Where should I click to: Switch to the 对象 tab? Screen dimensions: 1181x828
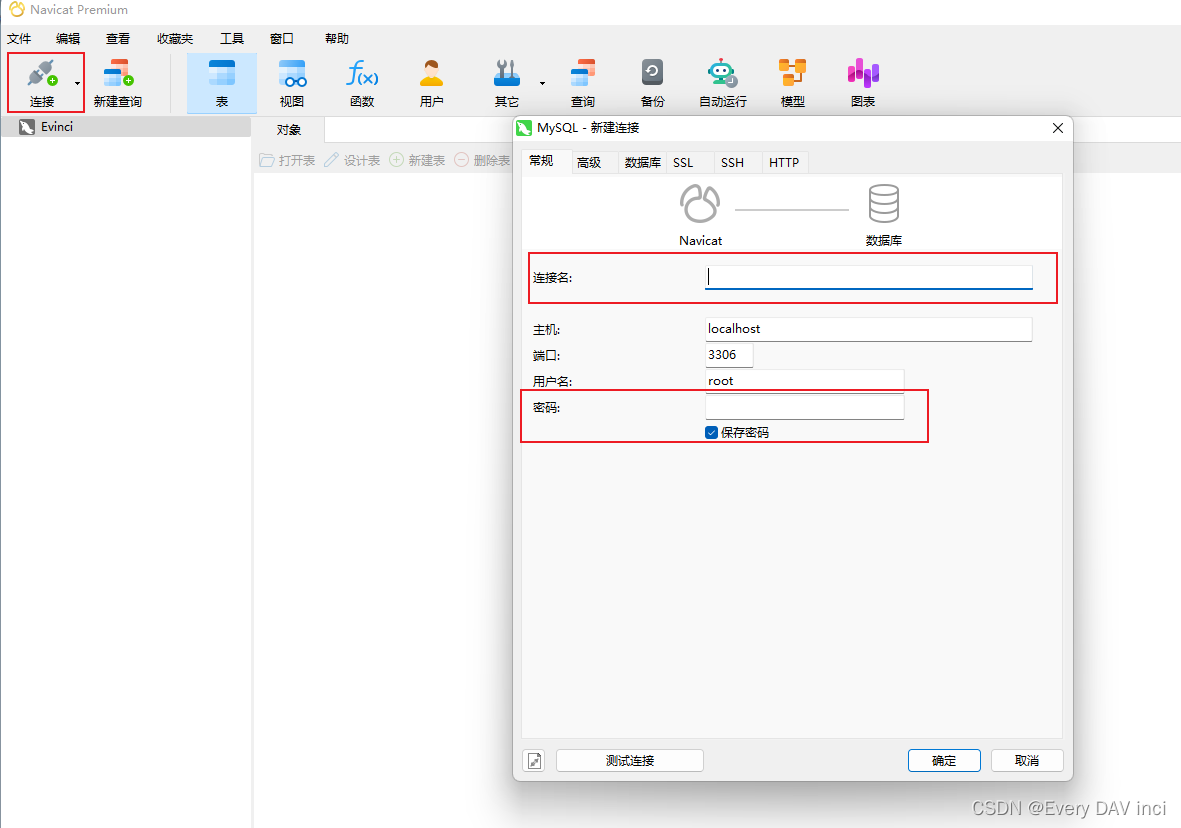pos(288,130)
